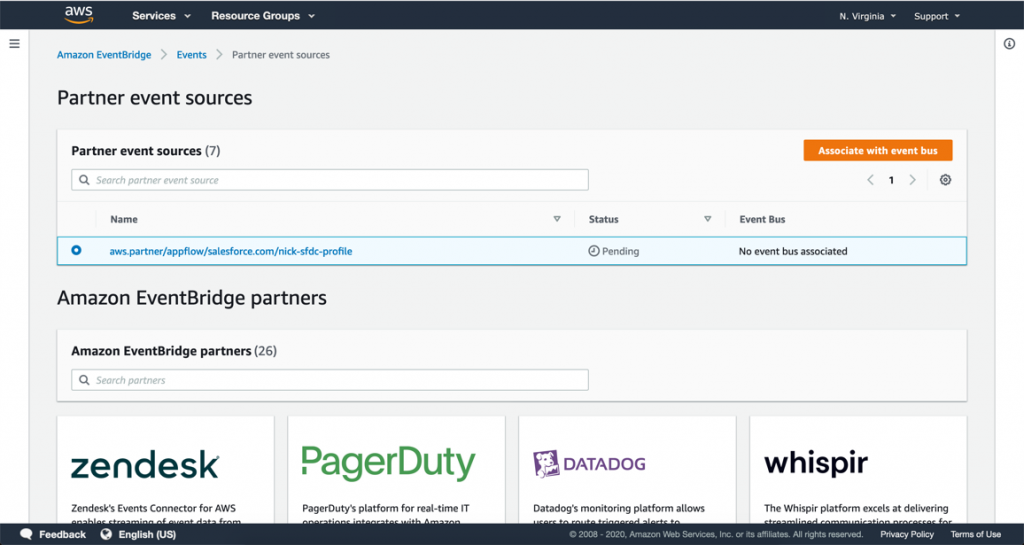Open the Services dropdown menu

point(161,16)
